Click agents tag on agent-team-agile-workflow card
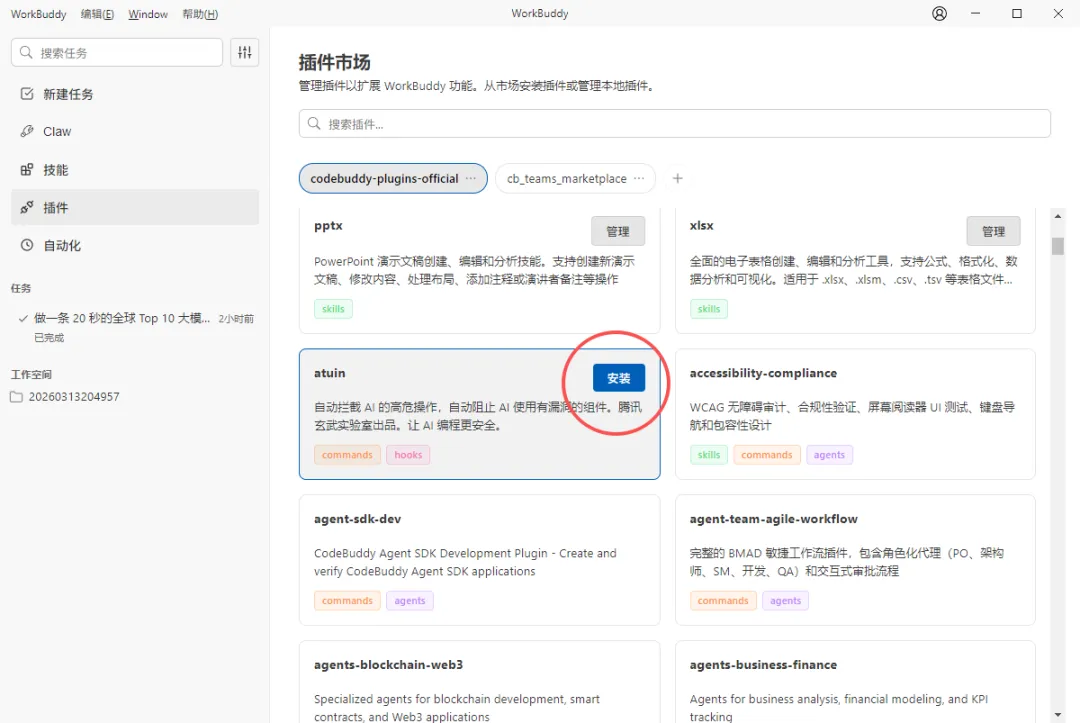This screenshot has height=723, width=1080. coord(785,600)
